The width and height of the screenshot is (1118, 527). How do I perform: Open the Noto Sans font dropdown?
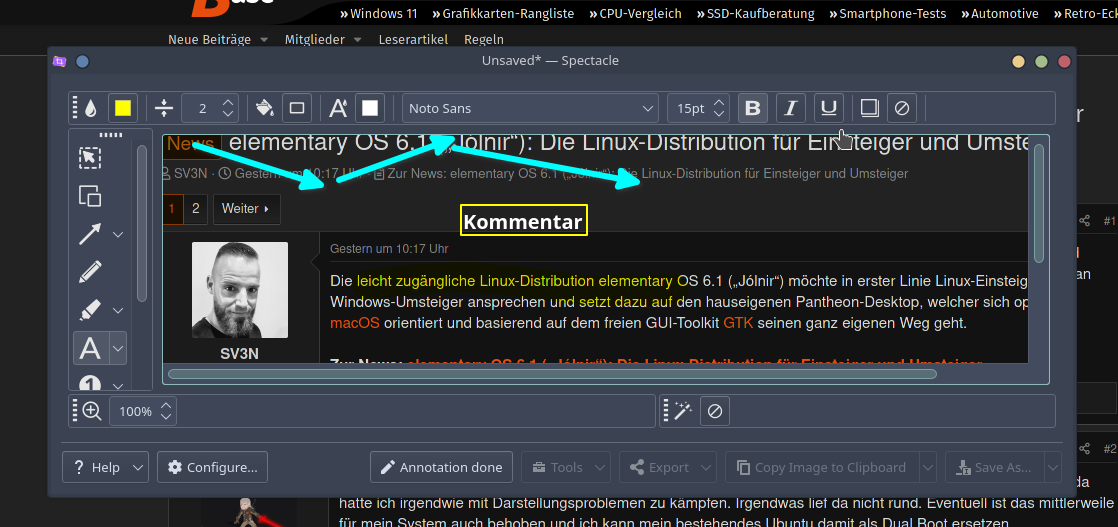530,108
